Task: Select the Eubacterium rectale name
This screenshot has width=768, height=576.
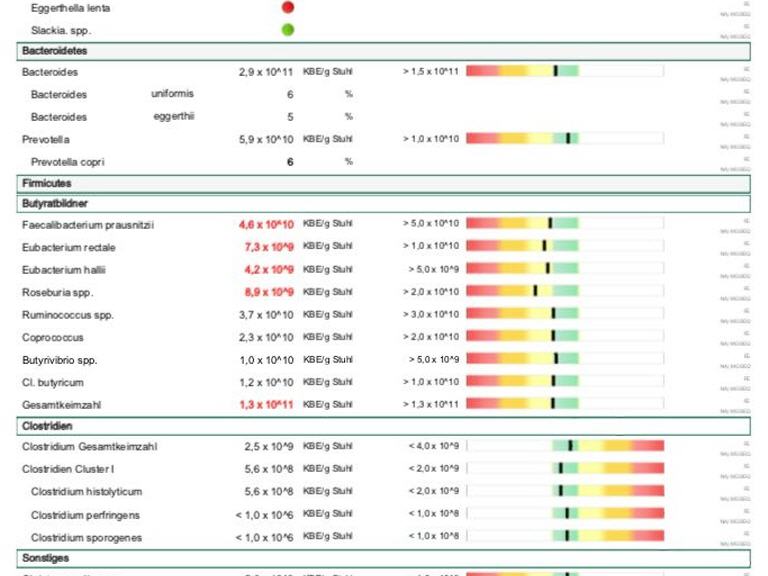Action: [69, 248]
